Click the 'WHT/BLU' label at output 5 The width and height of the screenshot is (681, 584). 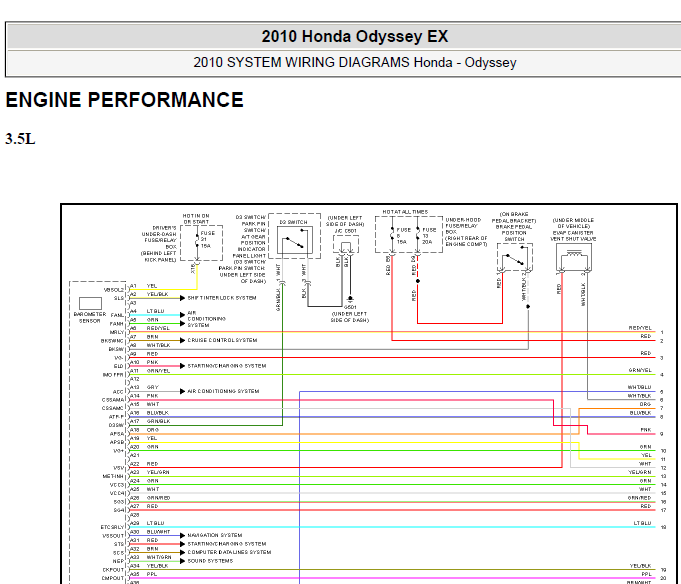pos(639,387)
